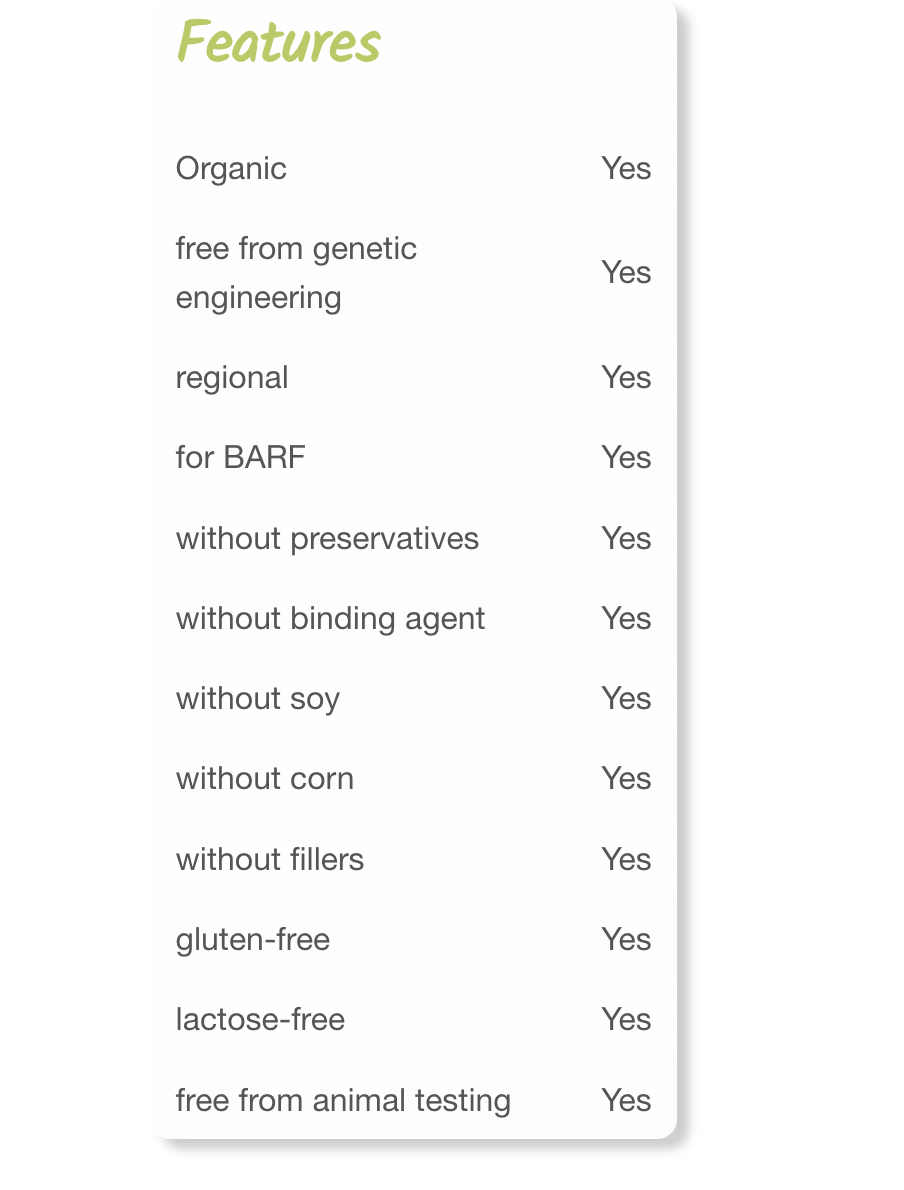Click Yes beside without preservatives

click(x=626, y=539)
